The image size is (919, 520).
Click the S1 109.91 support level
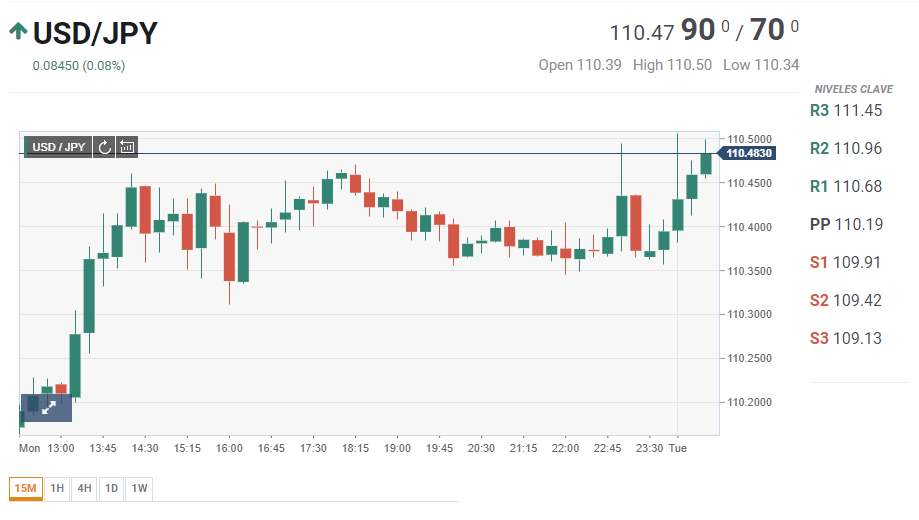pyautogui.click(x=845, y=262)
